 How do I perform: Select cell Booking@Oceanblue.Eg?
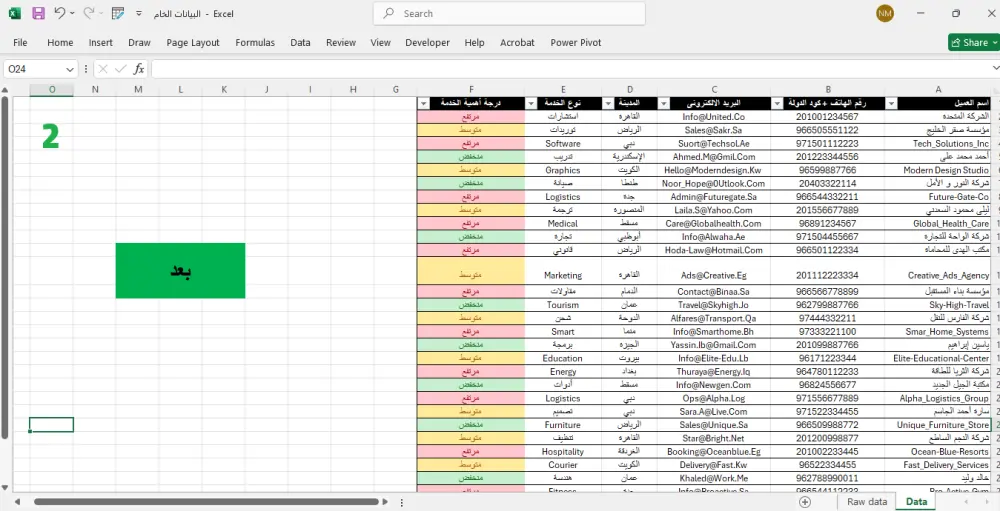click(x=714, y=452)
